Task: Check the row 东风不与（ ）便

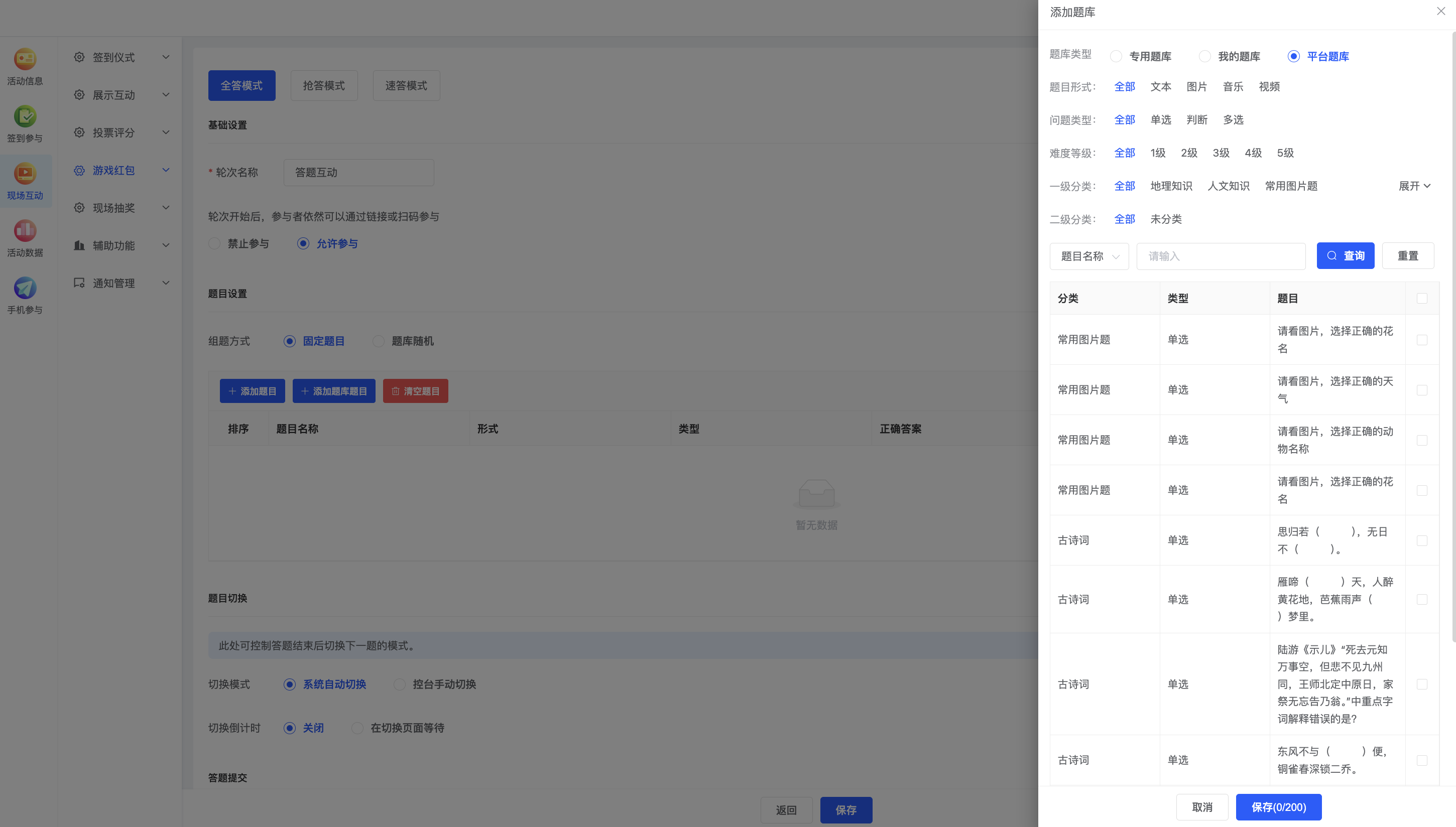Action: (x=1422, y=761)
